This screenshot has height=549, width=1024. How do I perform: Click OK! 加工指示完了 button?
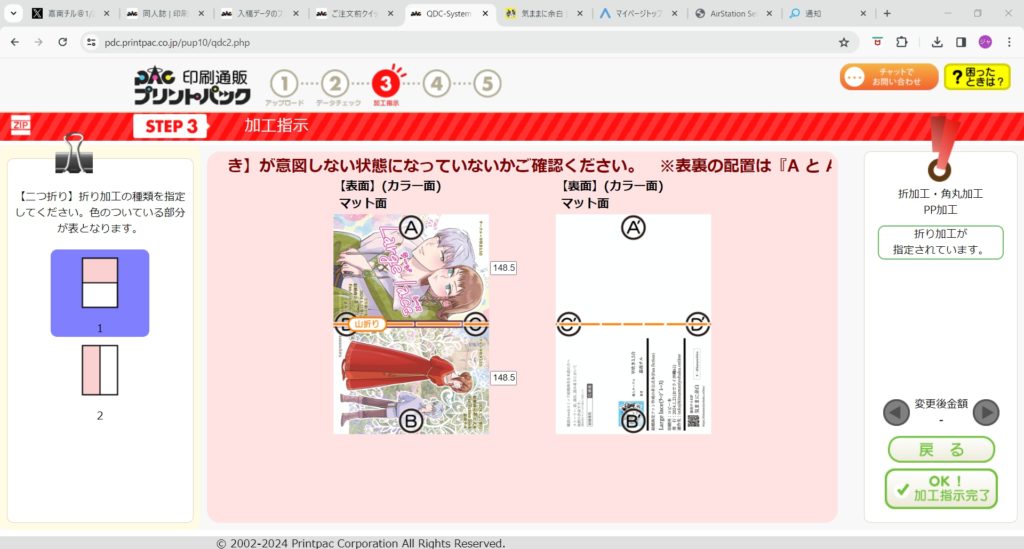coord(941,488)
